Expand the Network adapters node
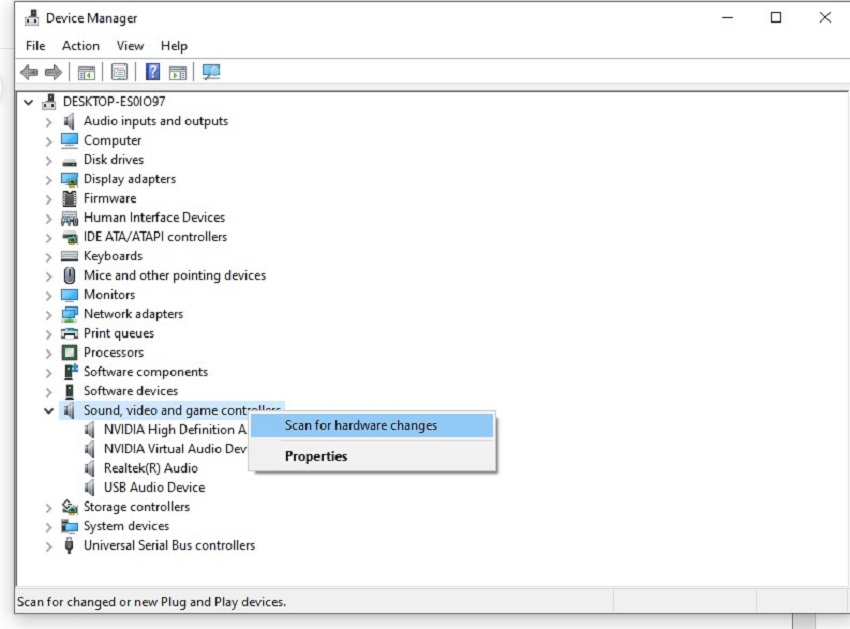Image resolution: width=850 pixels, height=629 pixels. click(48, 314)
